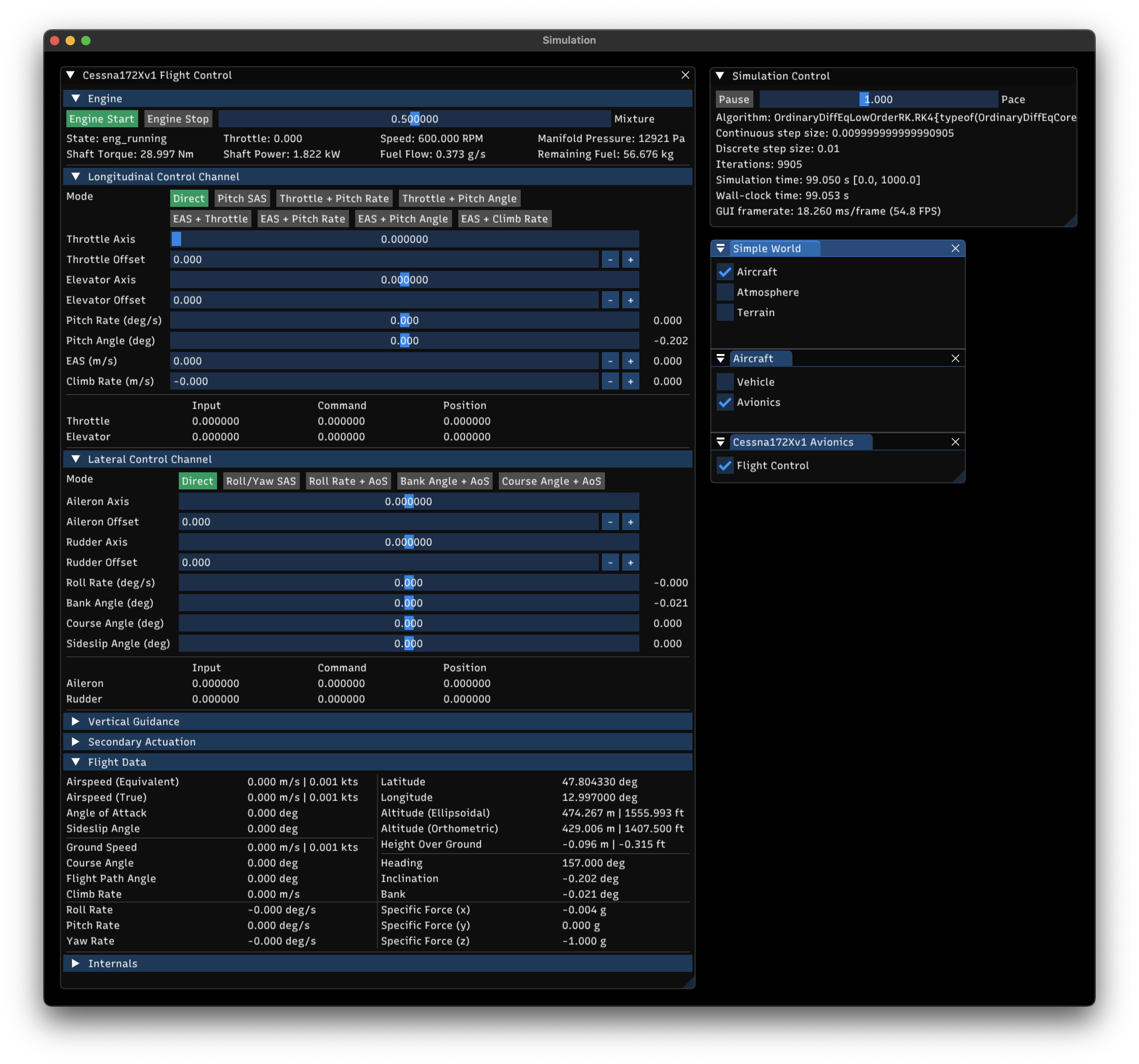This screenshot has width=1139, height=1064.
Task: Enable the Terrain checkbox
Action: (x=725, y=312)
